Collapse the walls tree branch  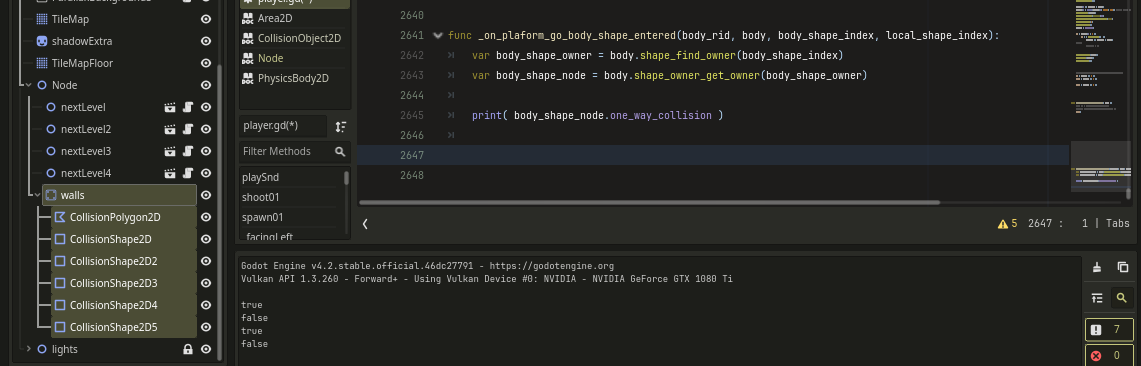pos(37,195)
